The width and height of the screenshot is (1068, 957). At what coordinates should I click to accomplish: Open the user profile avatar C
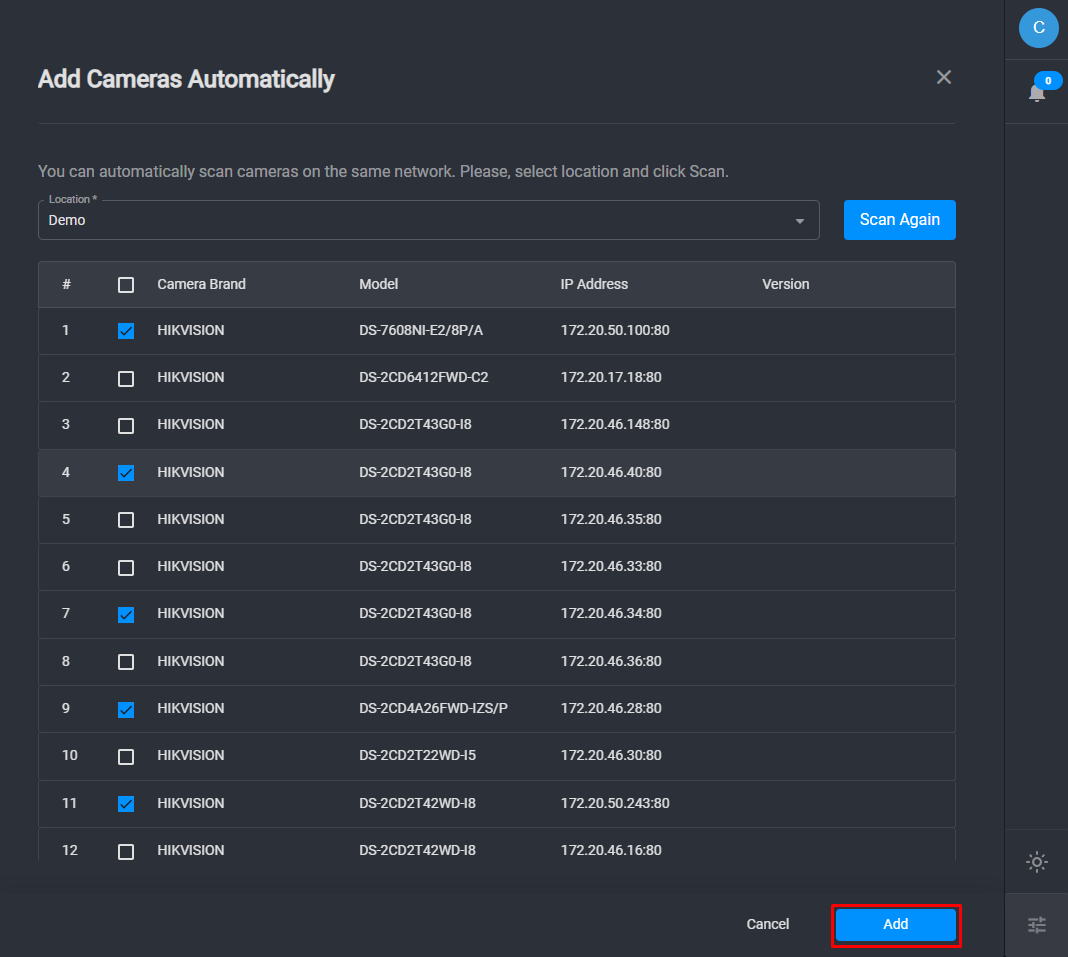pos(1038,28)
